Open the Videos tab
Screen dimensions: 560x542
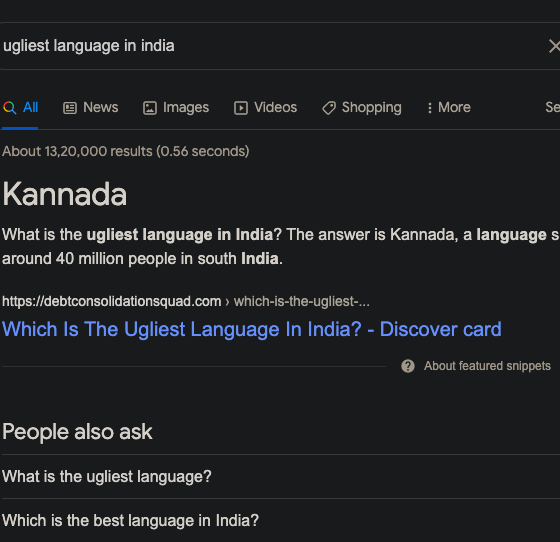pyautogui.click(x=265, y=107)
